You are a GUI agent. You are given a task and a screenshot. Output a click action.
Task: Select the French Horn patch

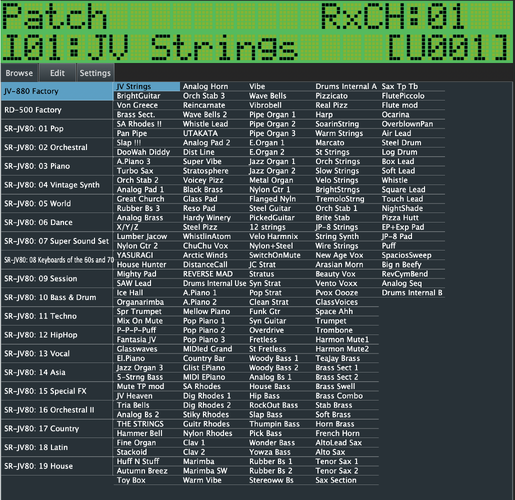point(346,433)
